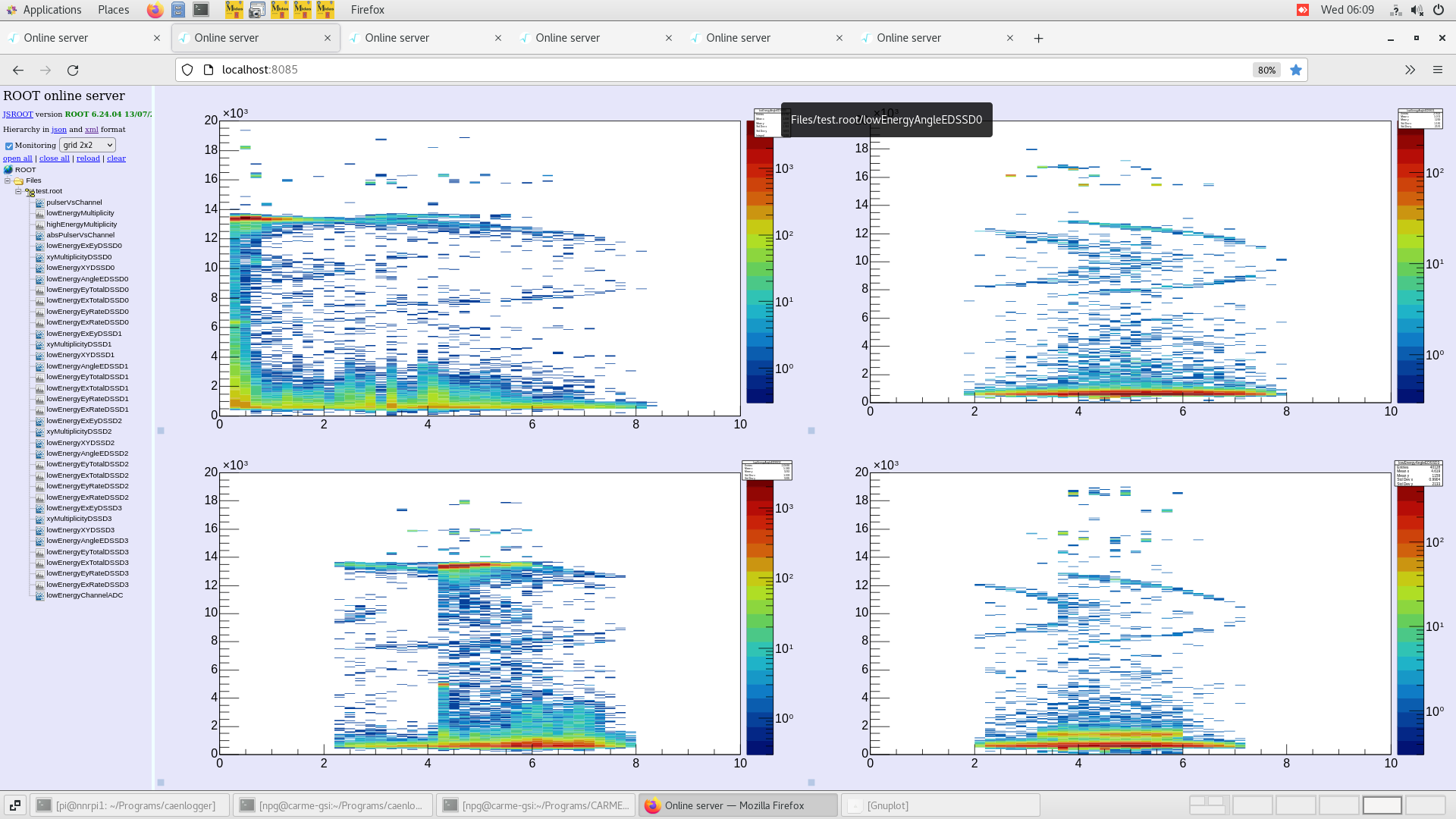This screenshot has height=819, width=1456.
Task: Open the JSROOT hyperlink
Action: tap(17, 115)
